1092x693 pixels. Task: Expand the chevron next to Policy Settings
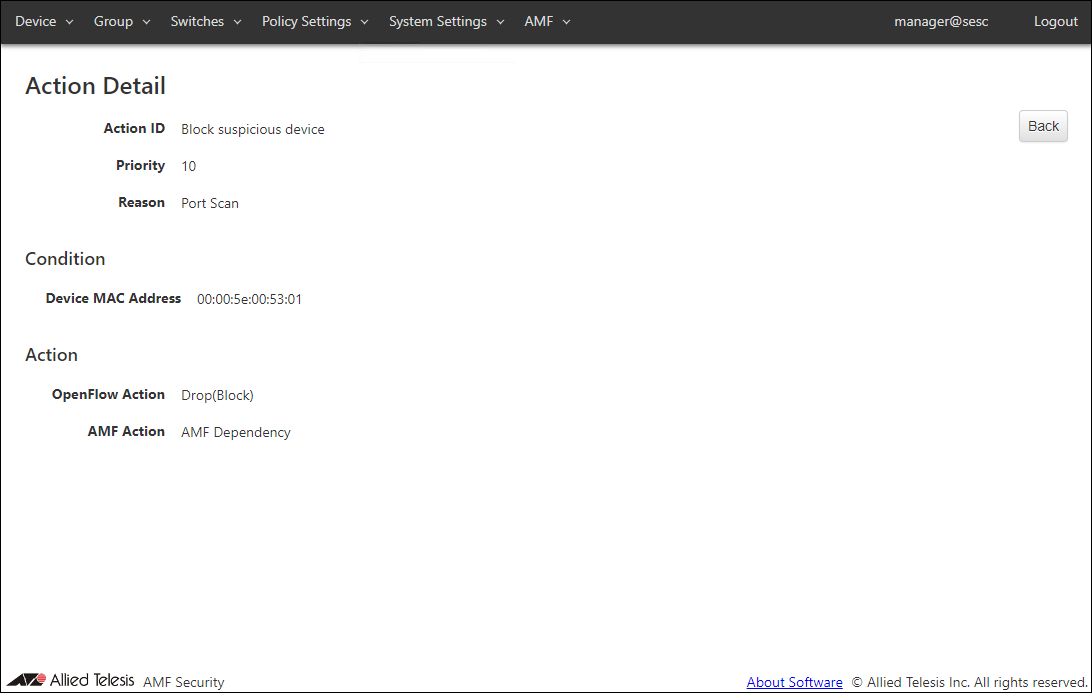tap(364, 22)
